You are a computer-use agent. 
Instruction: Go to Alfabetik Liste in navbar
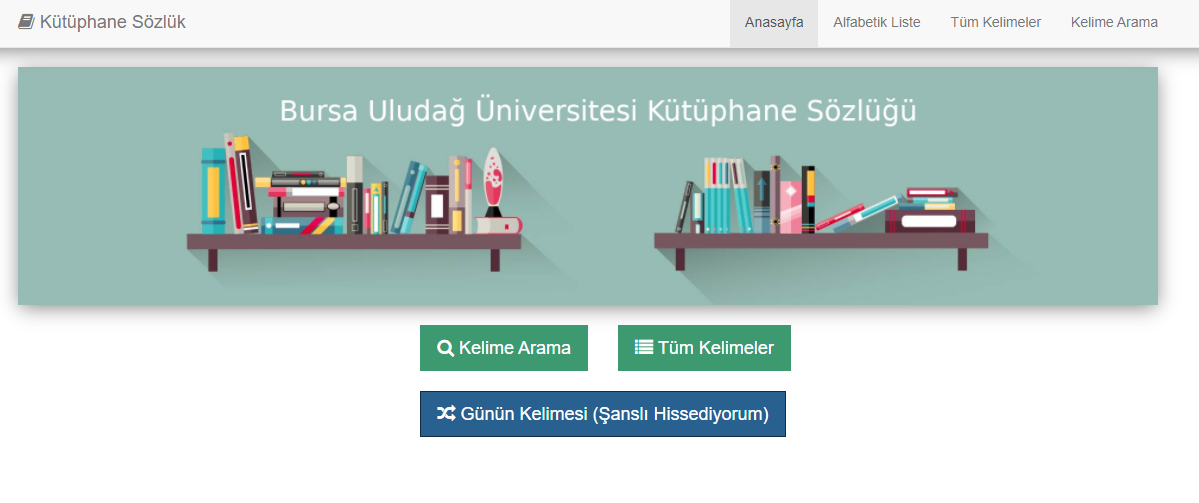click(877, 23)
